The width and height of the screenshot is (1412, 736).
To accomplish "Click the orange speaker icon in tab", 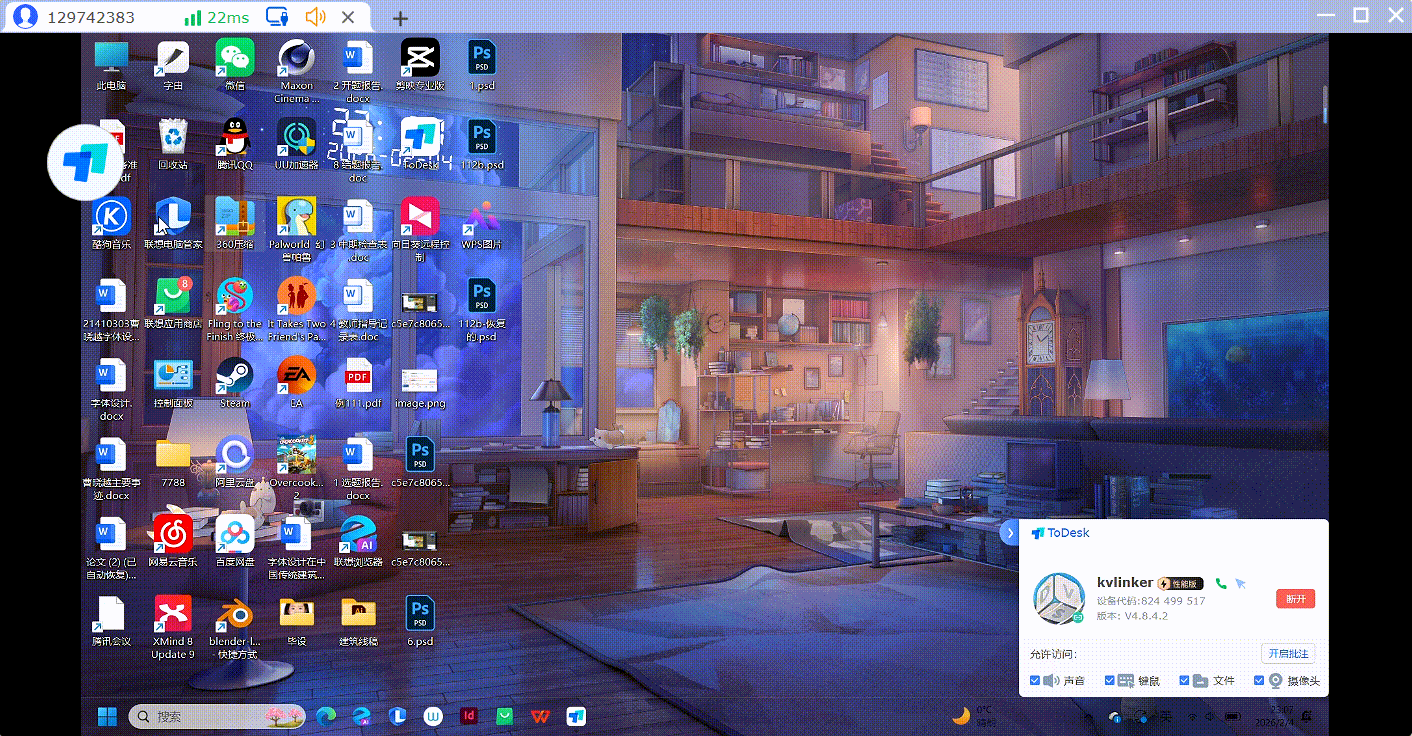I will [315, 17].
